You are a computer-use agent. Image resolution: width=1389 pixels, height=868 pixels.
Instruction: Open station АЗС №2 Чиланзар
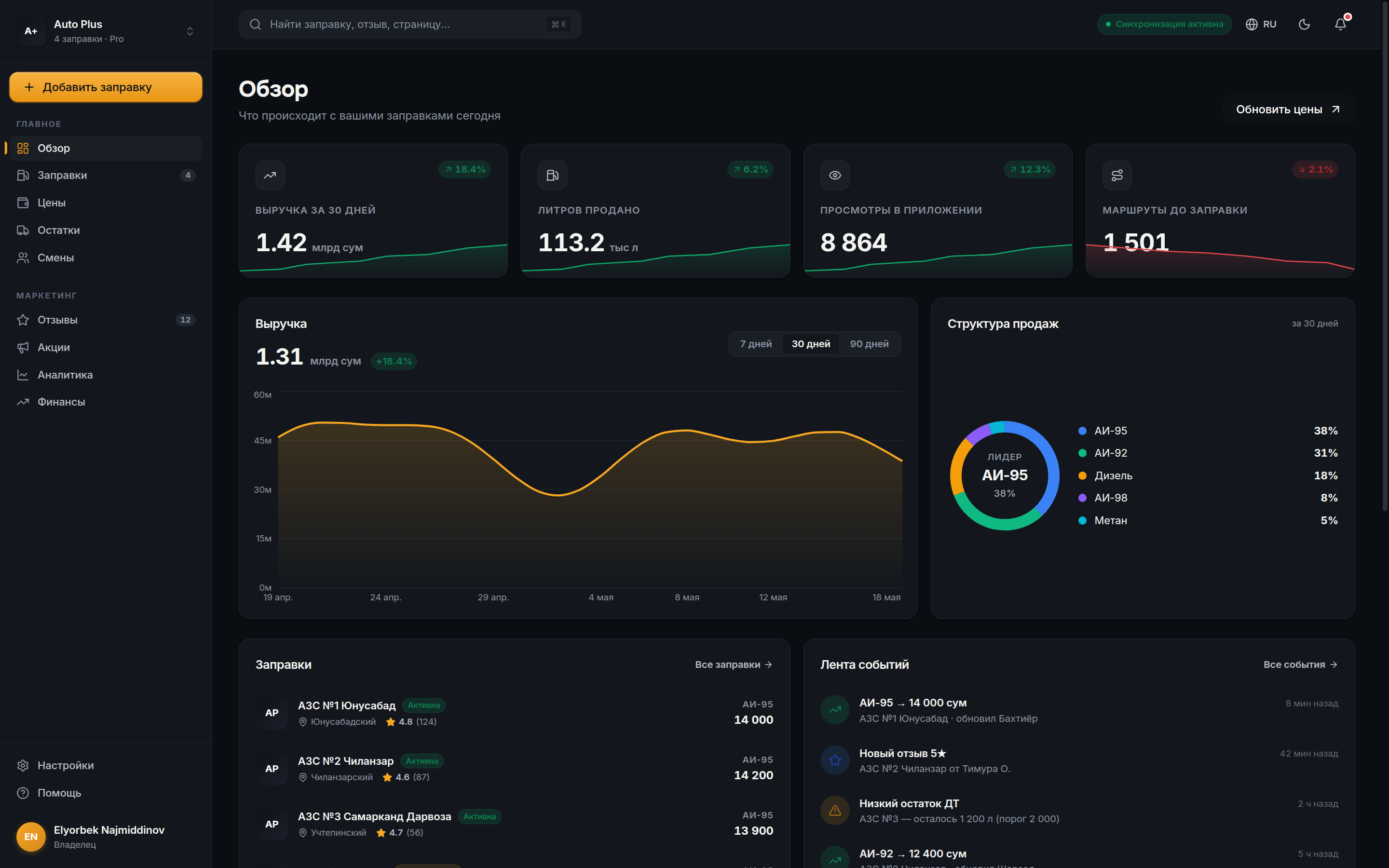click(514, 768)
